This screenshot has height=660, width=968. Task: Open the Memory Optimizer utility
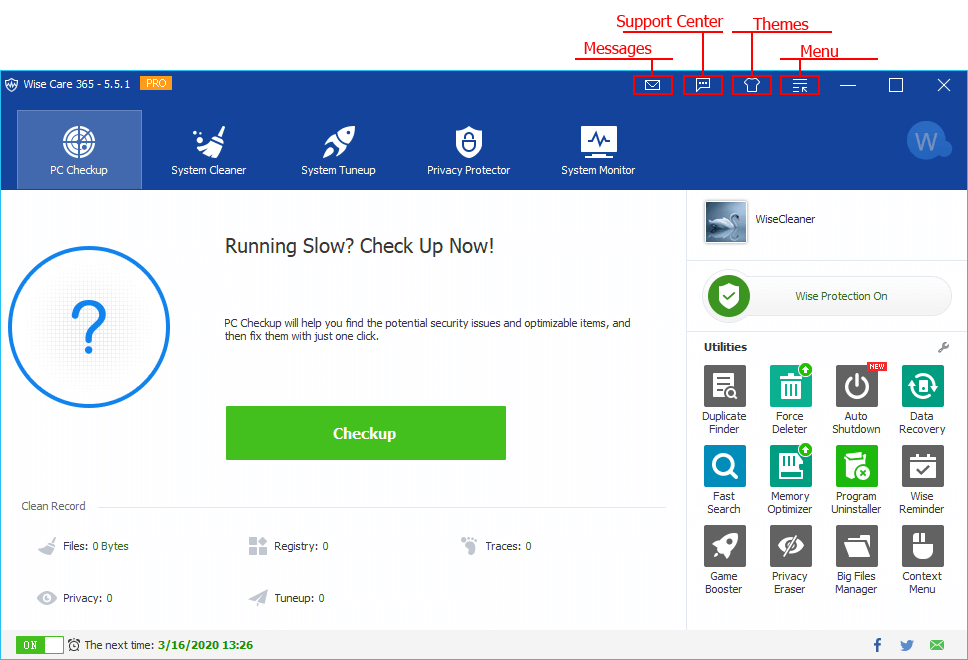789,467
